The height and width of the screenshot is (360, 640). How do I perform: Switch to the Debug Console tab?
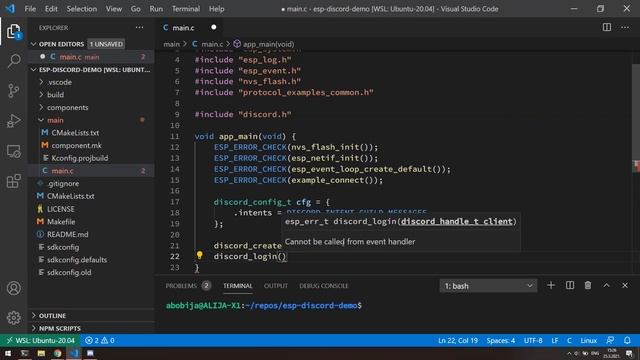click(x=324, y=286)
